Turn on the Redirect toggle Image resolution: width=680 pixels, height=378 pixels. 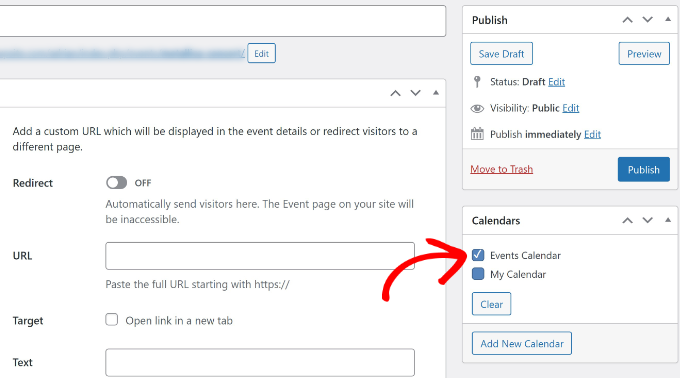tap(116, 183)
